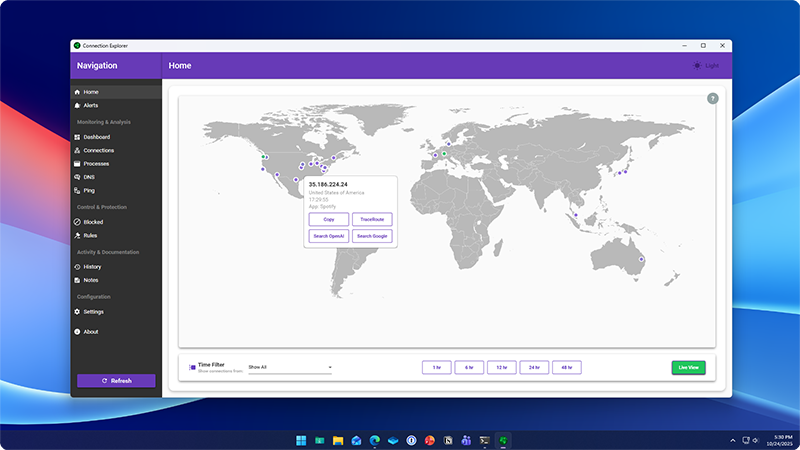The width and height of the screenshot is (800, 450).
Task: Select the Processes icon in sidebar
Action: coord(77,163)
